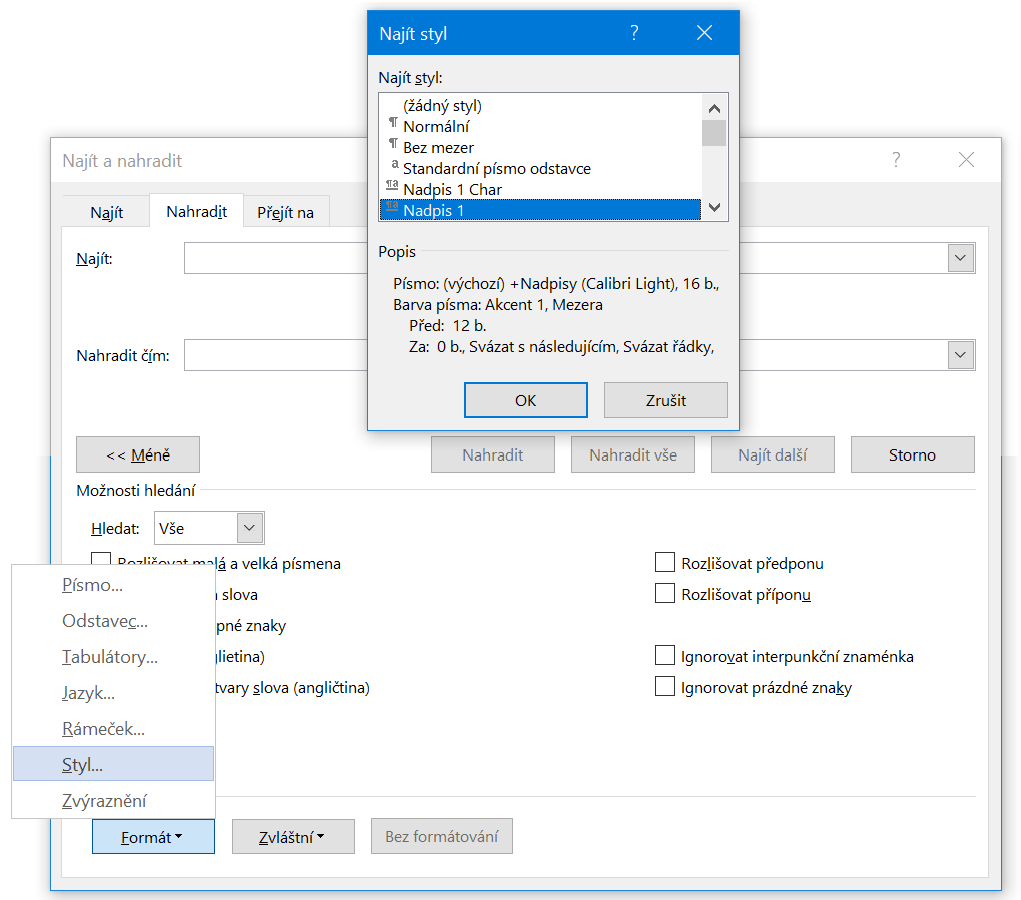This screenshot has height=900, width=1021.
Task: Choose Standardní písmo odstavce style
Action: tap(496, 169)
